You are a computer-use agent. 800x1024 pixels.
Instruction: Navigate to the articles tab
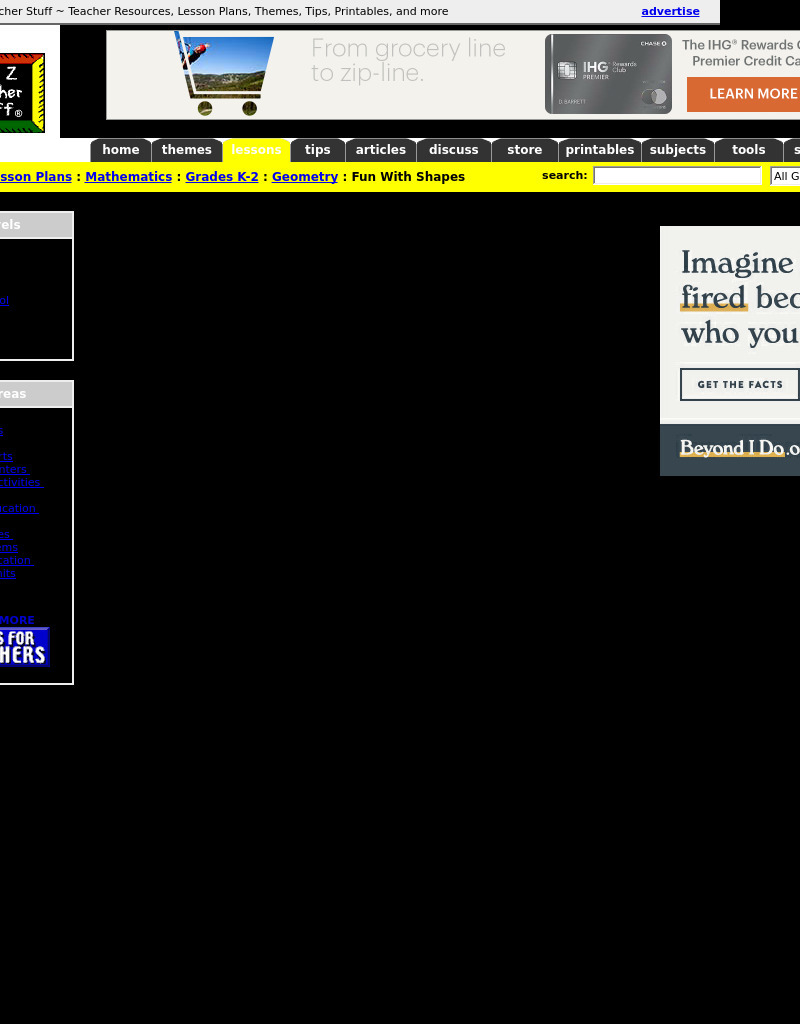pos(381,150)
